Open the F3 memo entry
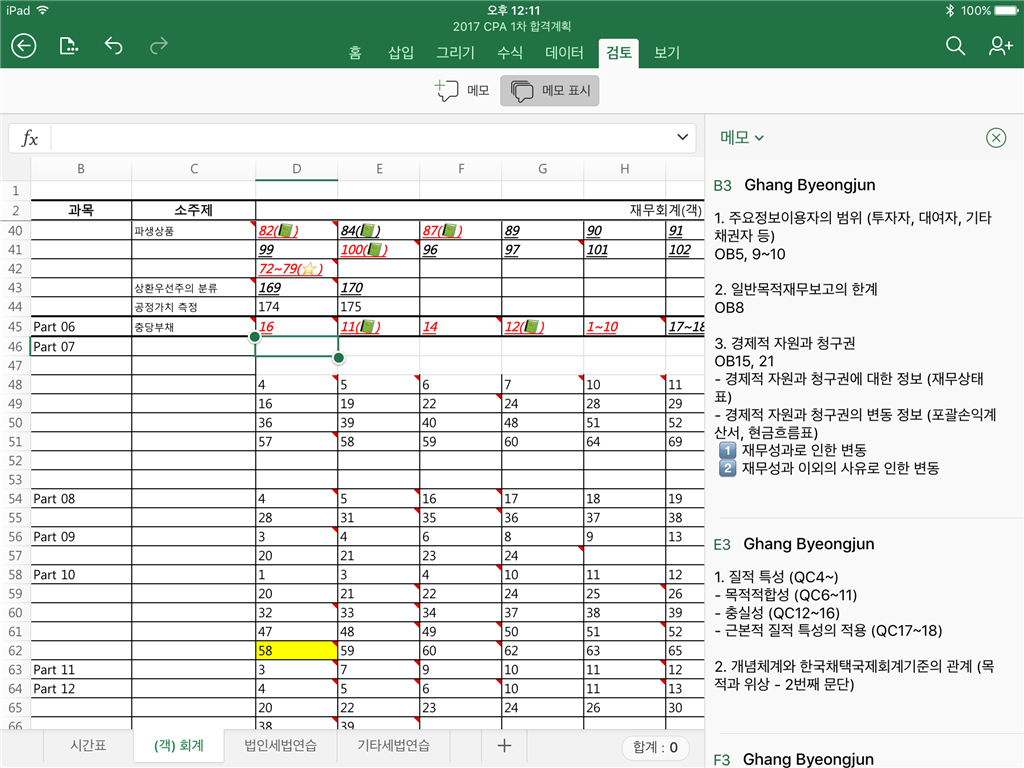 (x=794, y=759)
